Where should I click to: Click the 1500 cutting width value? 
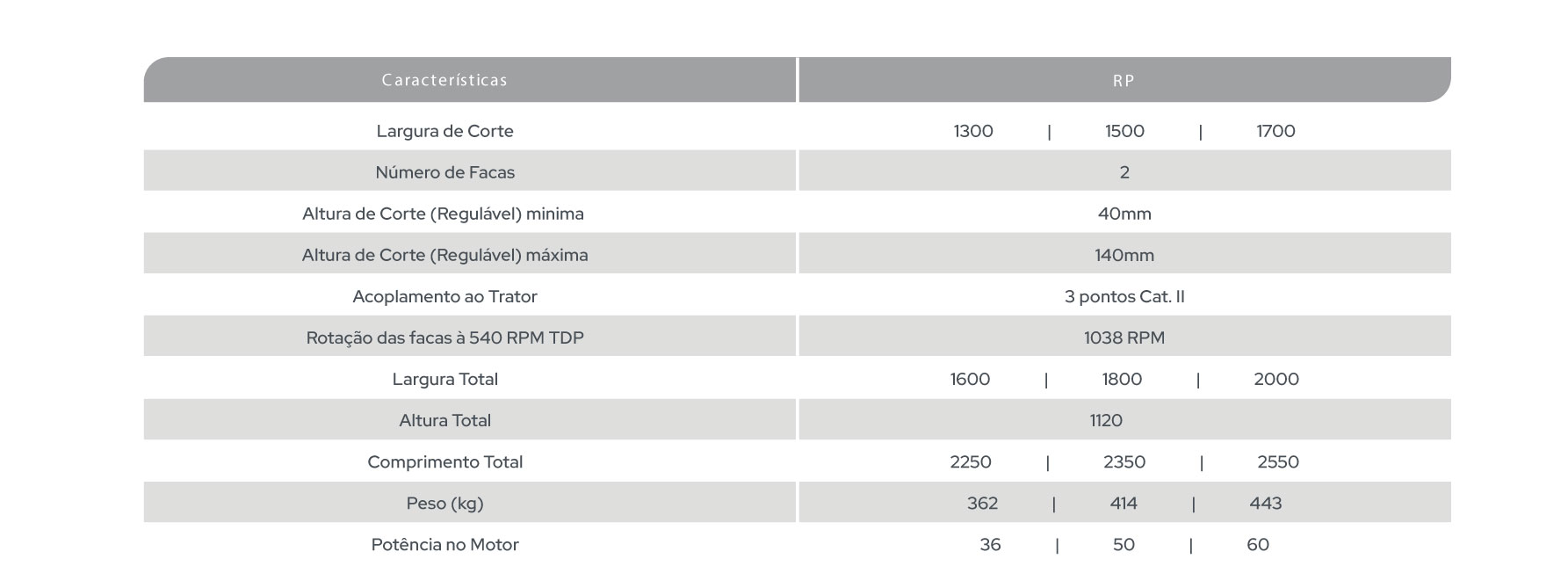[x=1124, y=131]
